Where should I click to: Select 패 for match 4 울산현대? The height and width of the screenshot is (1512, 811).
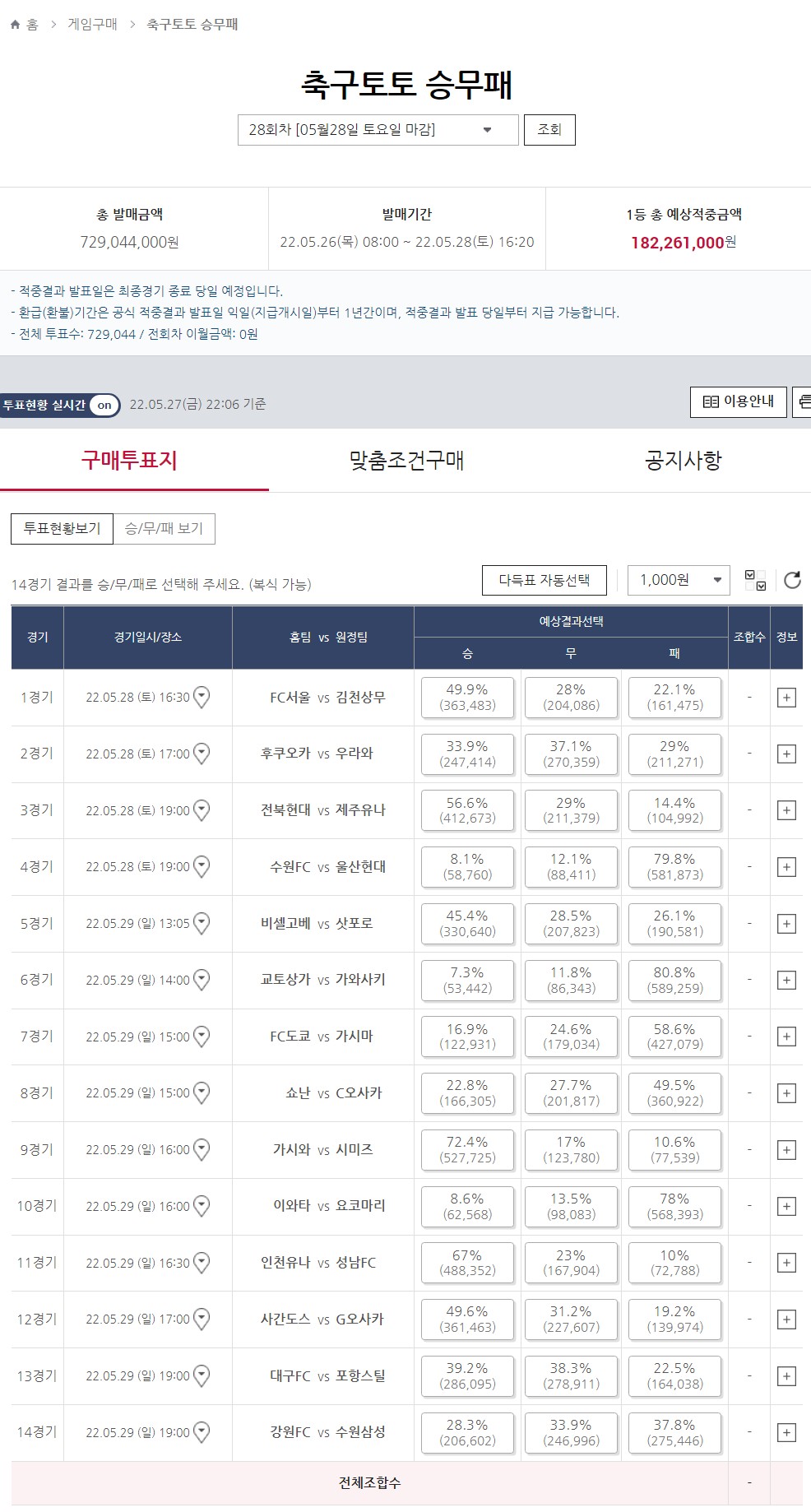point(674,867)
